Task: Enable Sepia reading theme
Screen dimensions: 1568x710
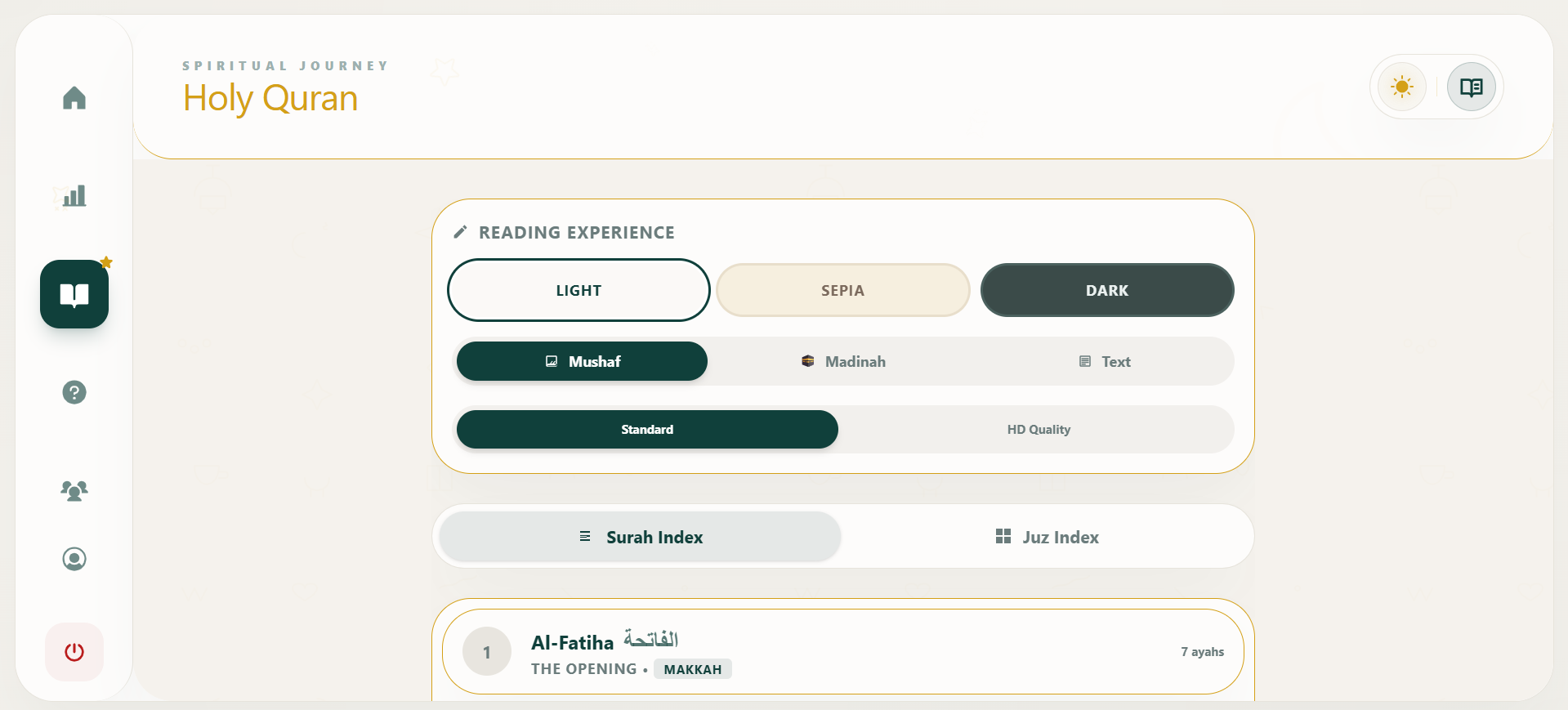Action: pyautogui.click(x=842, y=290)
